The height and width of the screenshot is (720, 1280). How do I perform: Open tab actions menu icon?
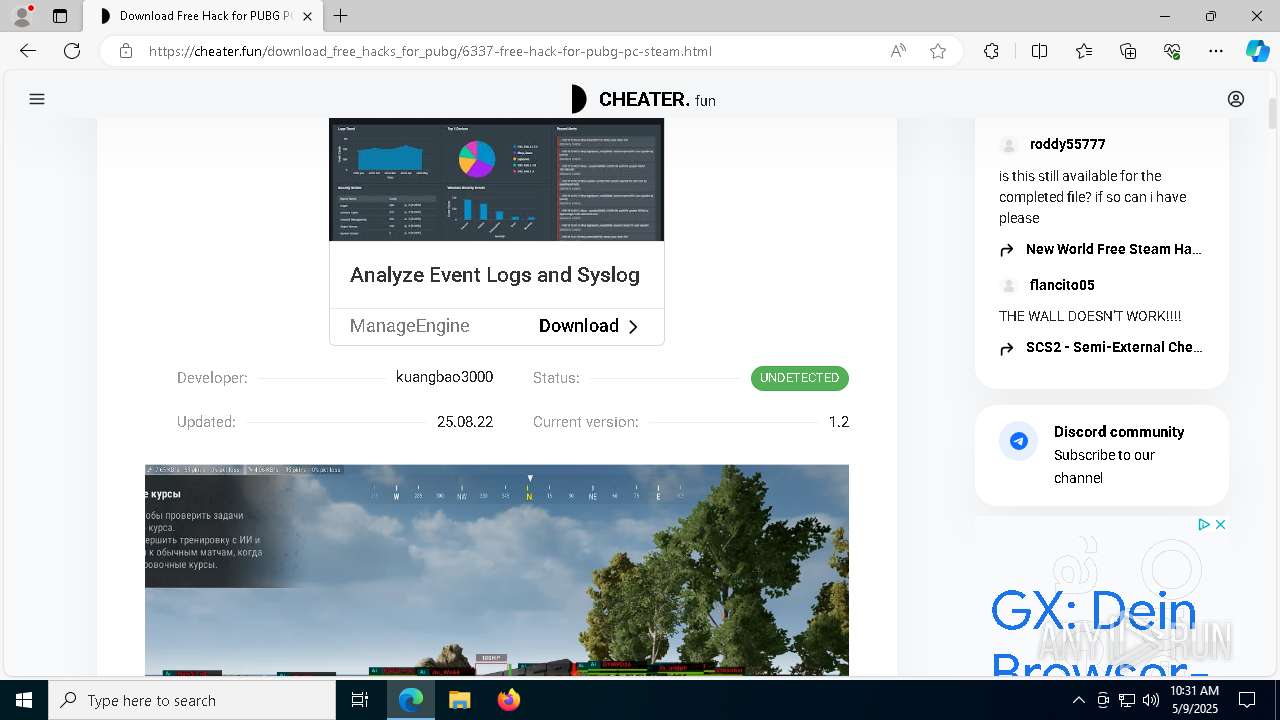click(x=60, y=16)
